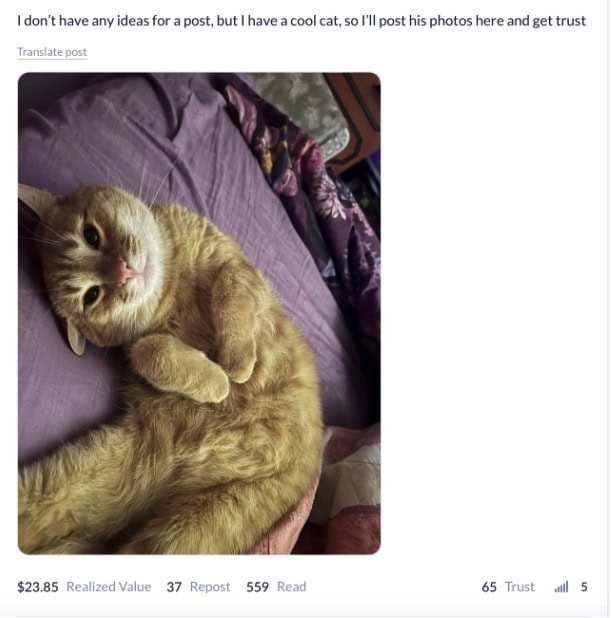The height and width of the screenshot is (618, 611).
Task: Click the 37 repost count
Action: click(174, 587)
